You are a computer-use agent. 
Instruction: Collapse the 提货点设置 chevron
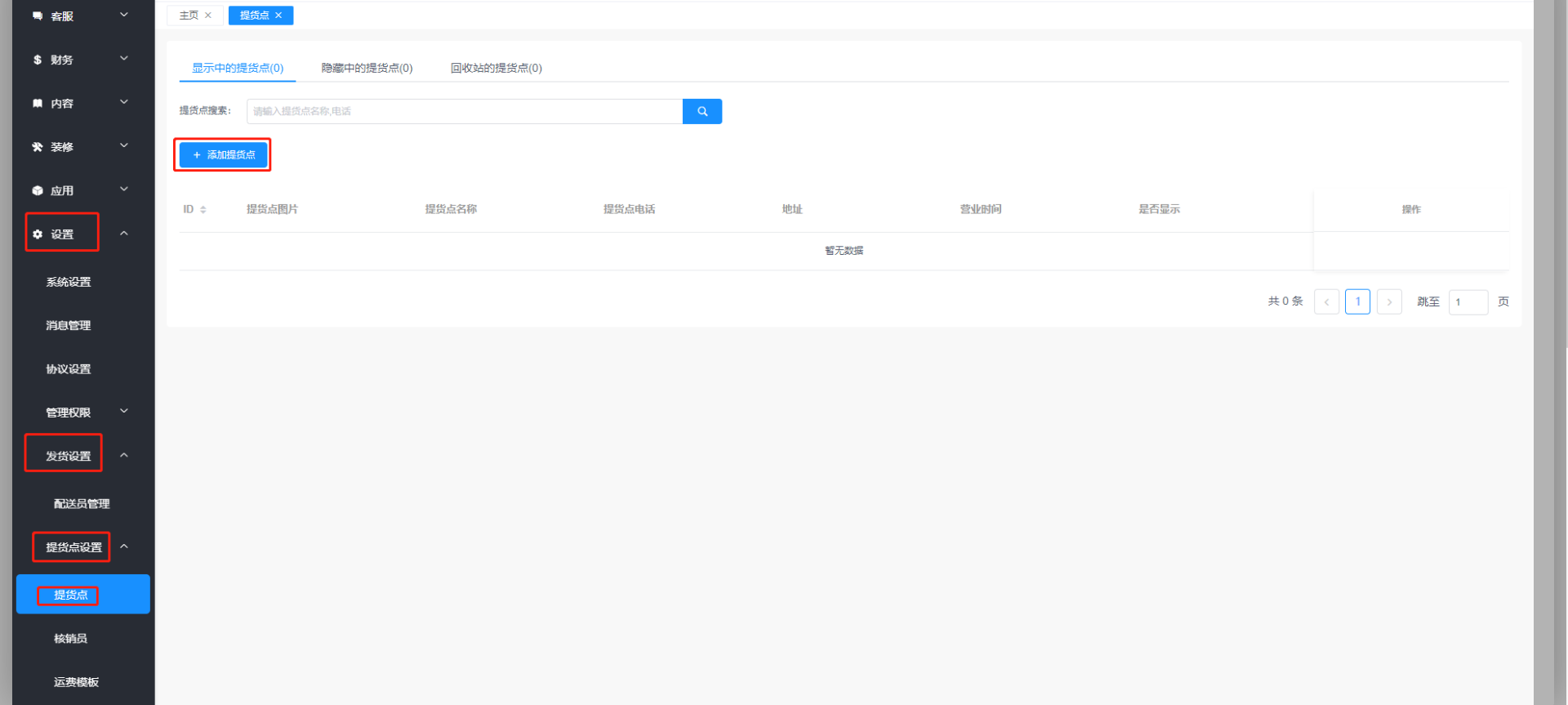pyautogui.click(x=124, y=547)
